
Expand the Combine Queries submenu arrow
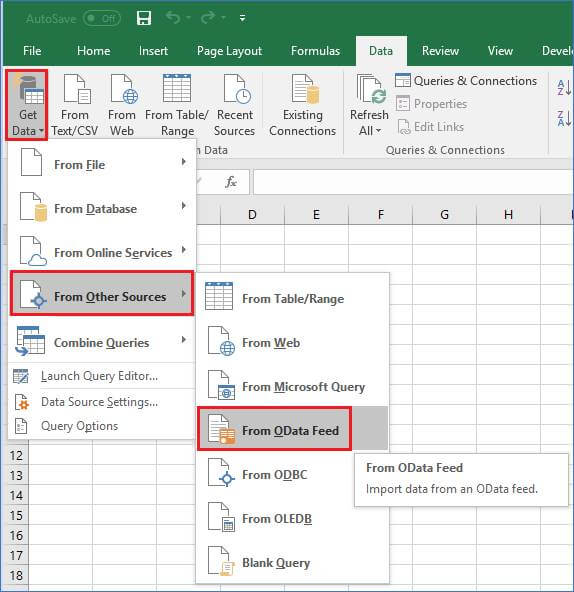[184, 339]
